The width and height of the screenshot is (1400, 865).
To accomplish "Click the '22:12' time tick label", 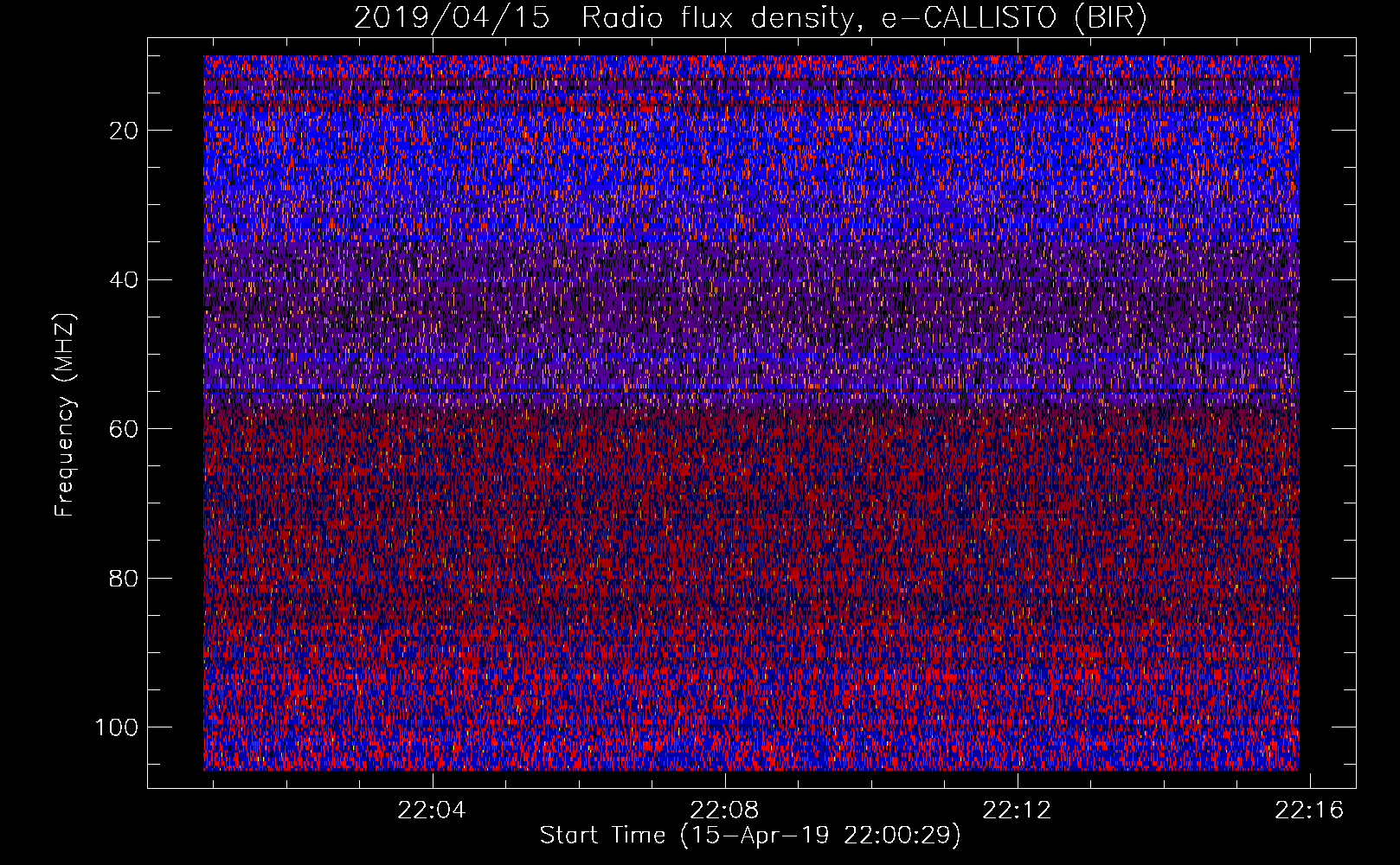I will coord(1017,810).
